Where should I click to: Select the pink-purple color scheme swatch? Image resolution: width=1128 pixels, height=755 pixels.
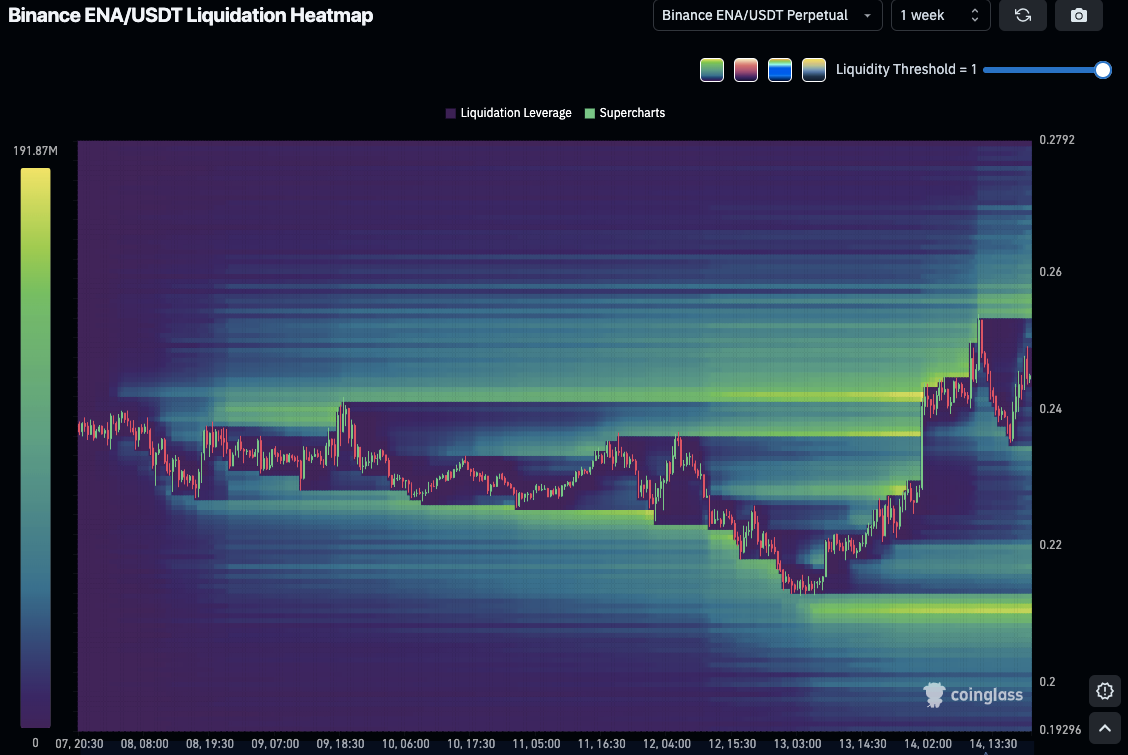[x=746, y=70]
